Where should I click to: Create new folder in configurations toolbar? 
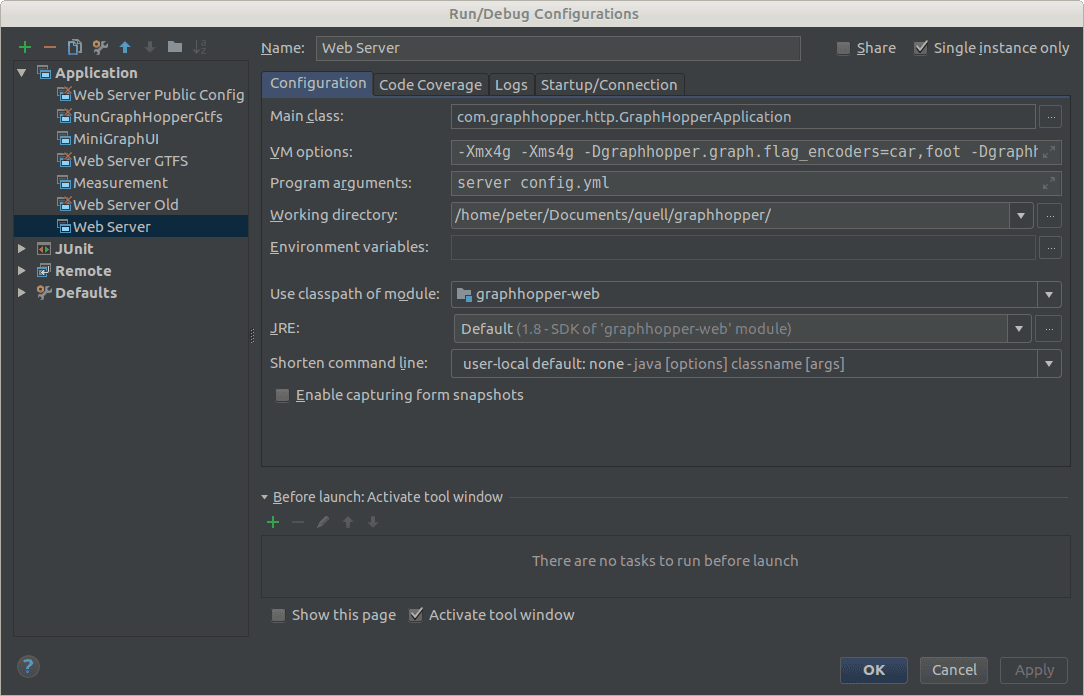click(x=175, y=47)
